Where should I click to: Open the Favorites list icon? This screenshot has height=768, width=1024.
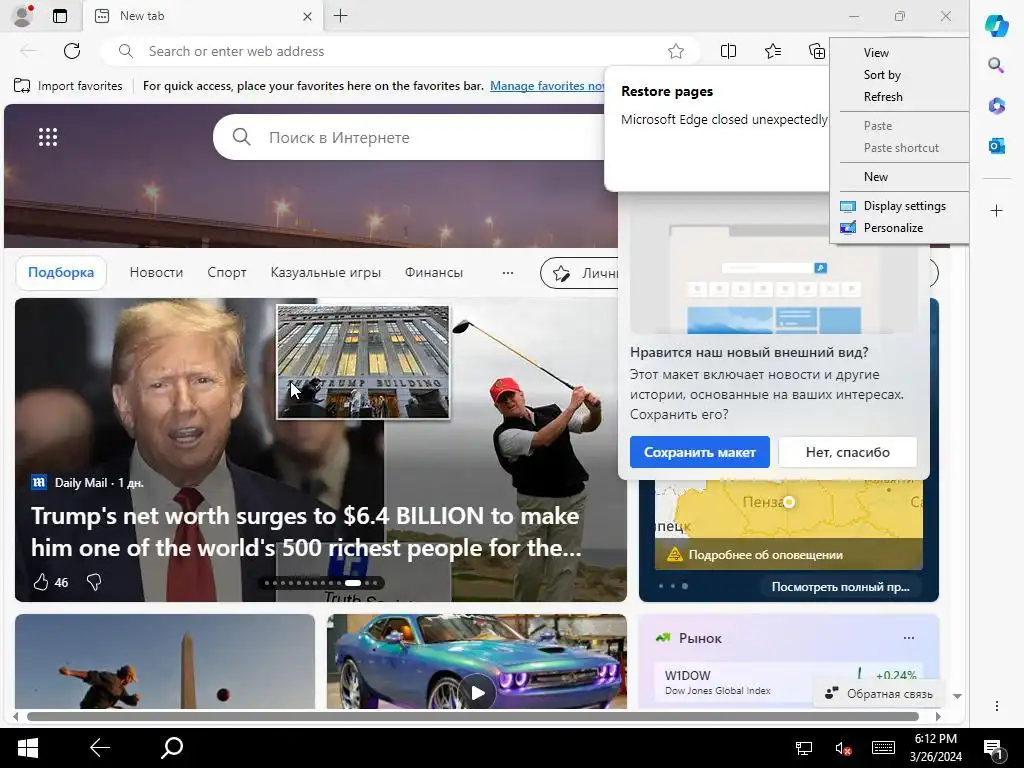coord(773,51)
